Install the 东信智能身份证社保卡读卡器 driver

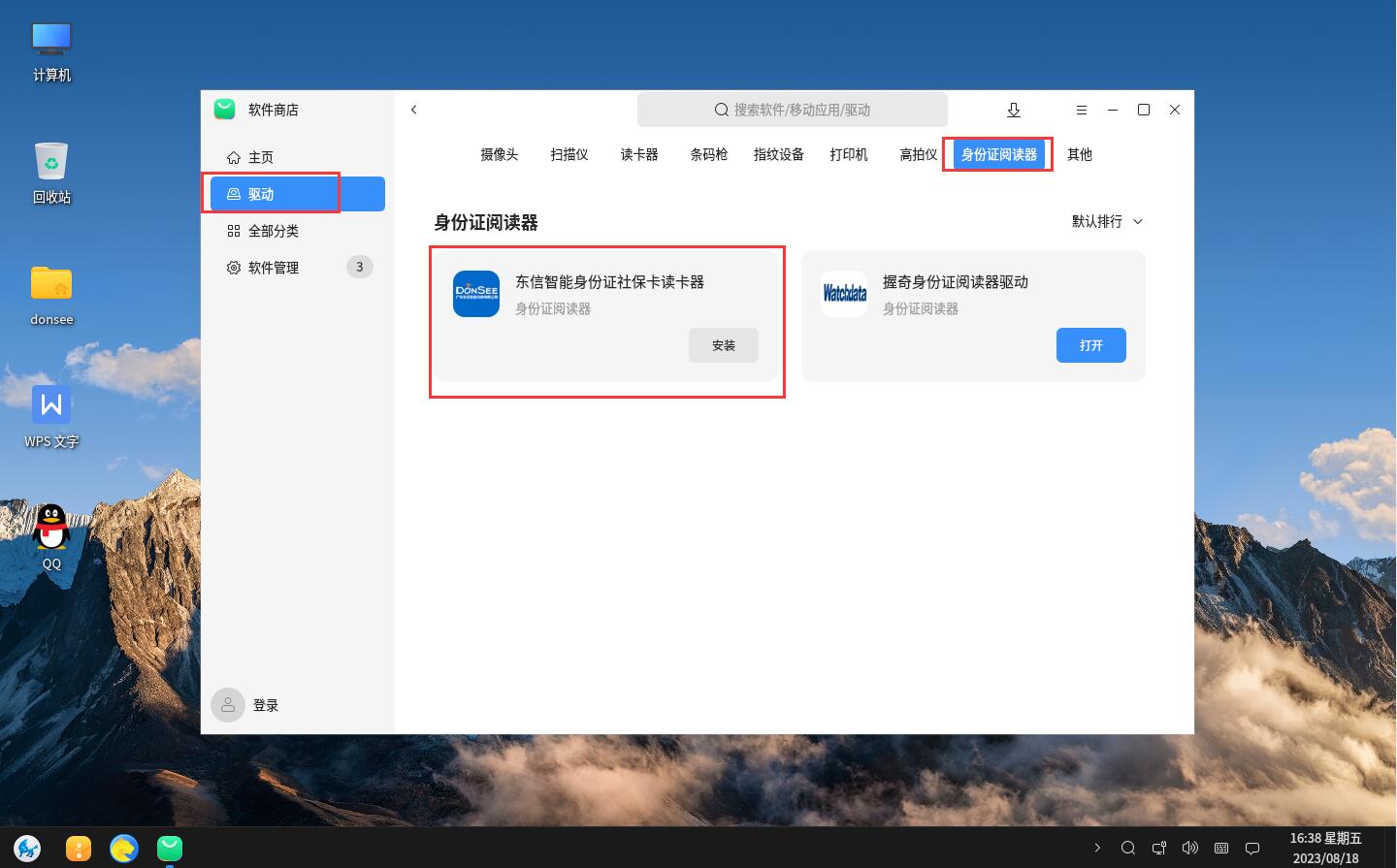coord(724,345)
